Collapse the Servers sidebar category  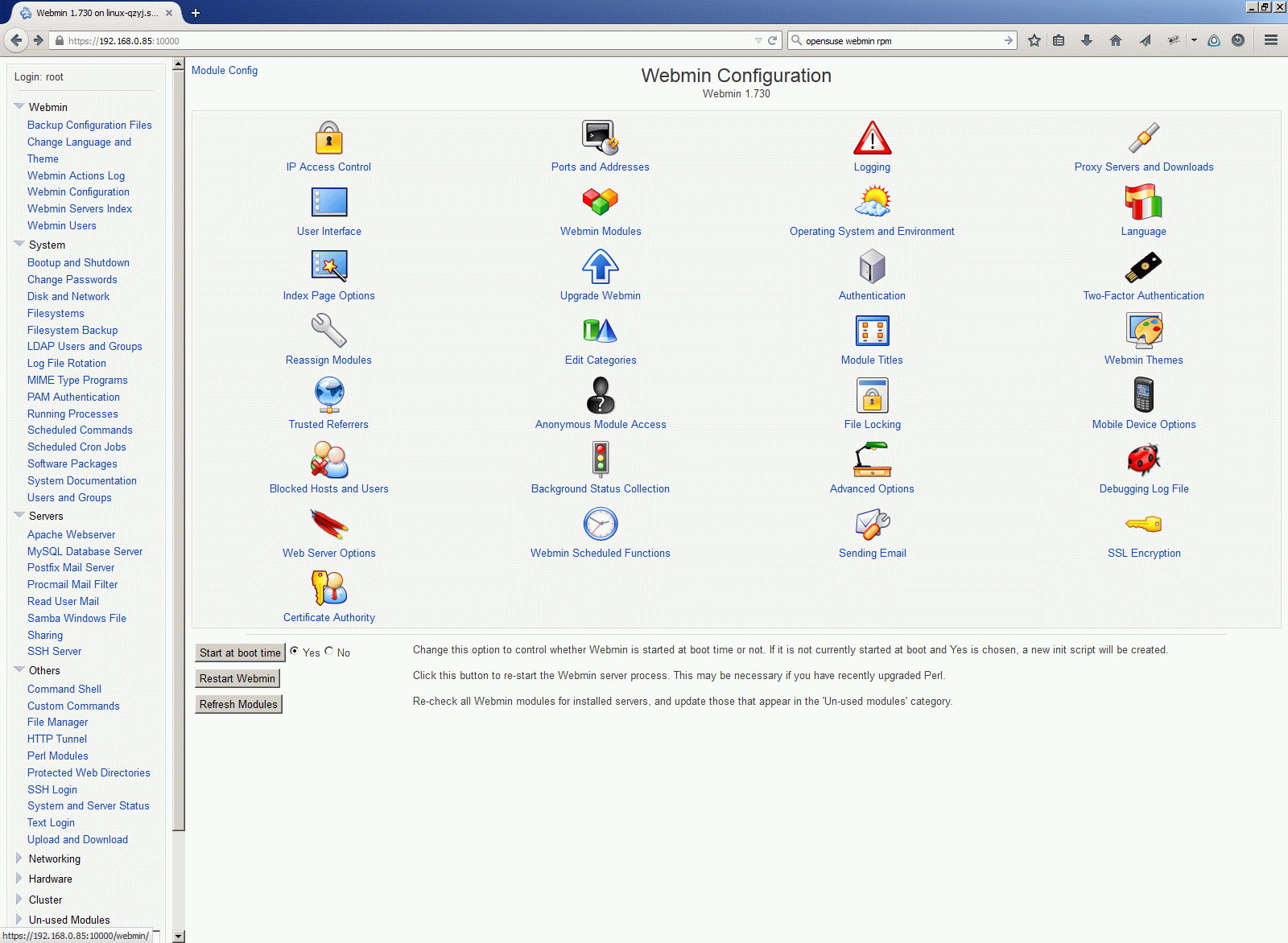point(19,515)
